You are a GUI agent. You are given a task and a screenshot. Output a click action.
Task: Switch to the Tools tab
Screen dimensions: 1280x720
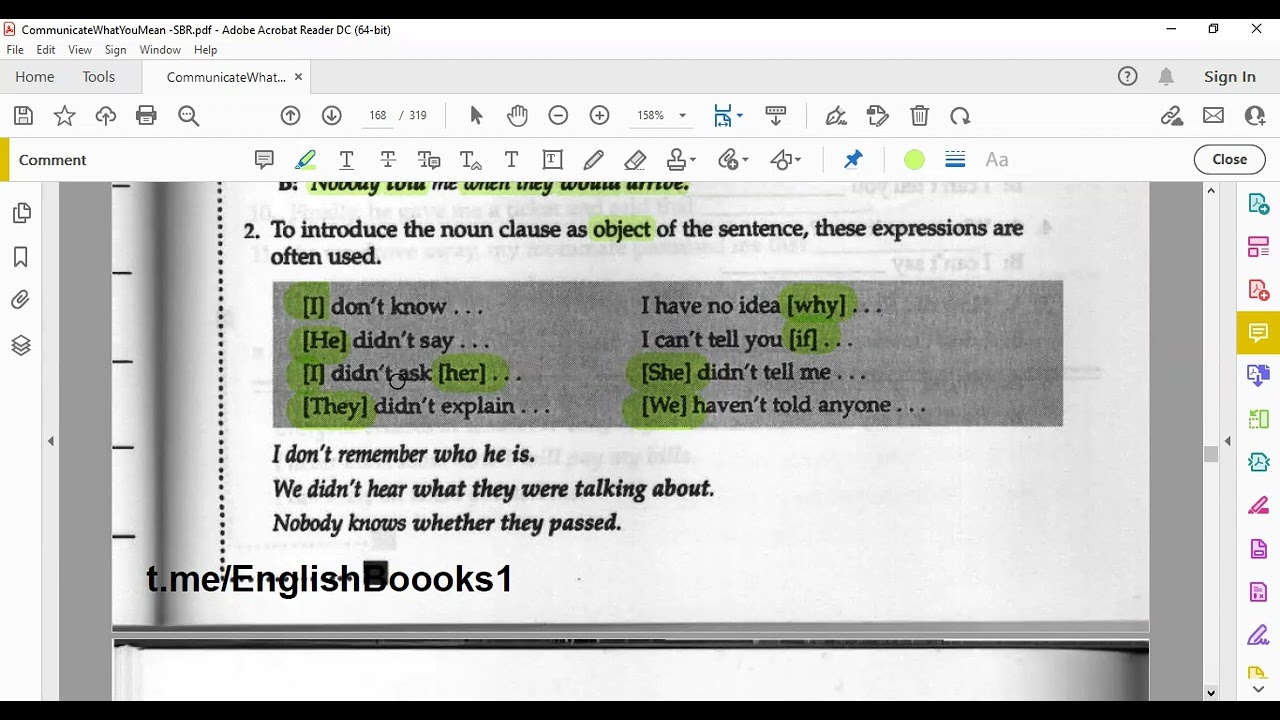(x=99, y=77)
